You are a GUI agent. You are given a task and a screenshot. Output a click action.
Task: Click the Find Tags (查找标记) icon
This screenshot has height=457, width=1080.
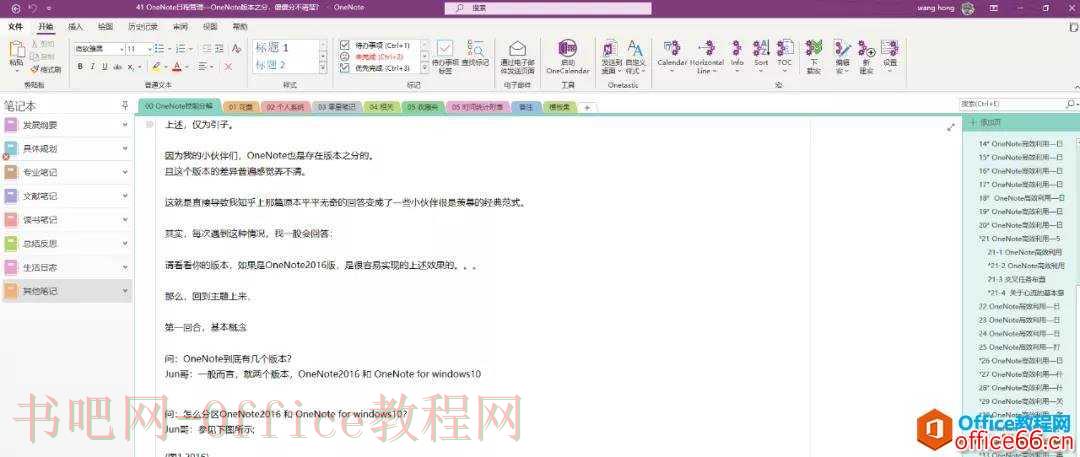(x=475, y=48)
